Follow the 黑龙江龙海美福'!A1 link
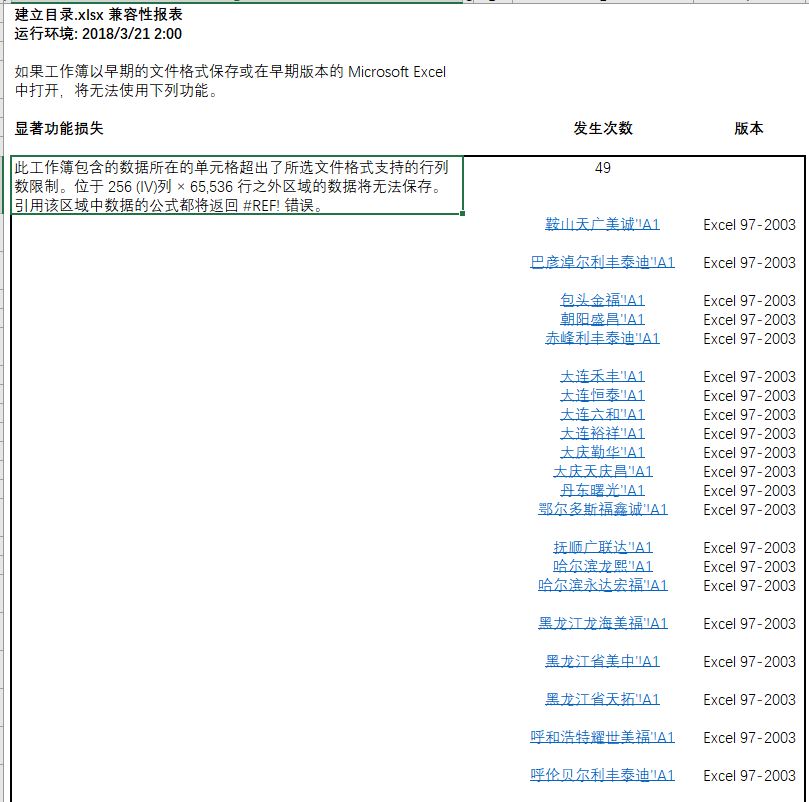 click(x=602, y=623)
